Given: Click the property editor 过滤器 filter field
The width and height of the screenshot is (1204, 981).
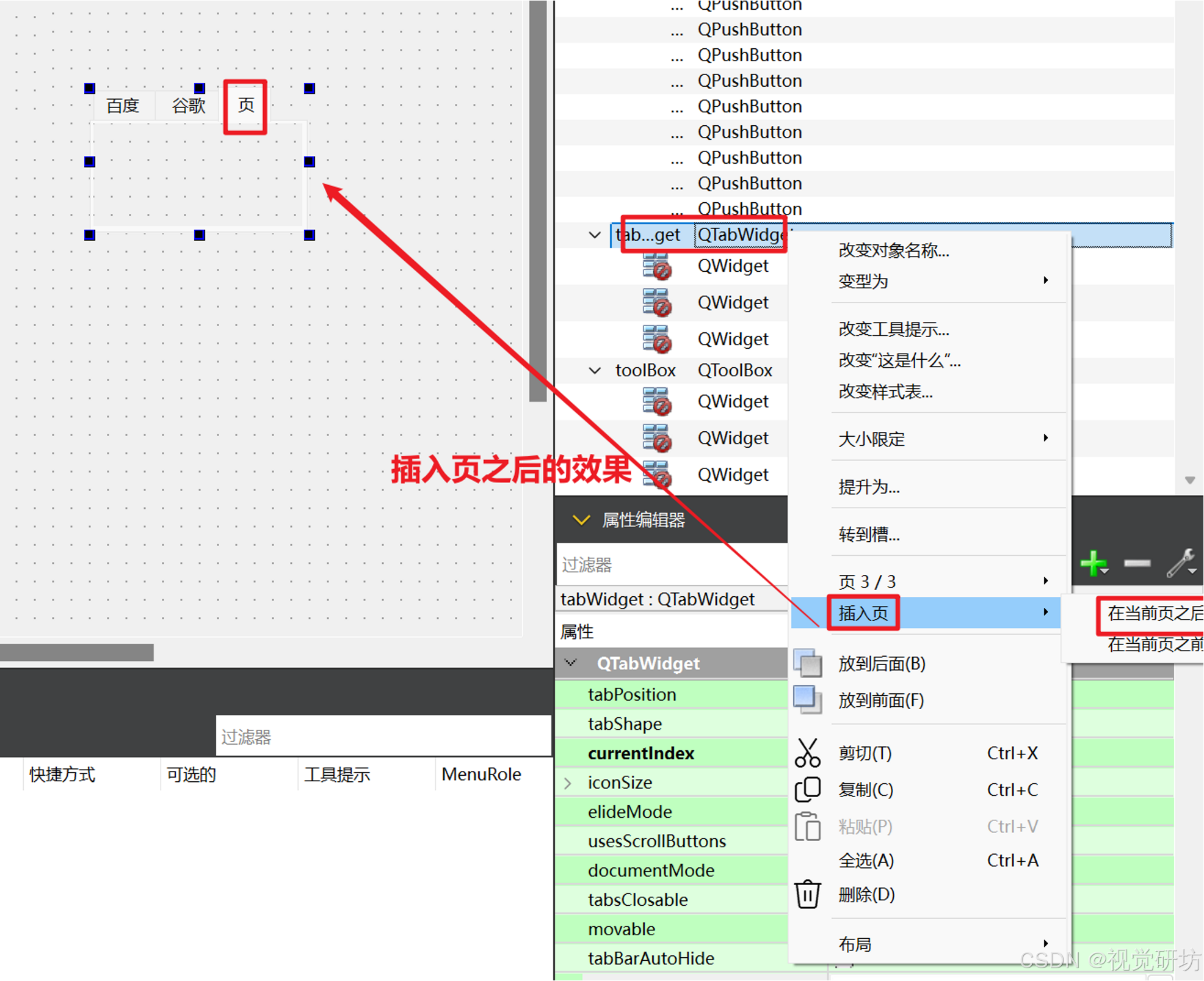Looking at the screenshot, I should tap(672, 564).
